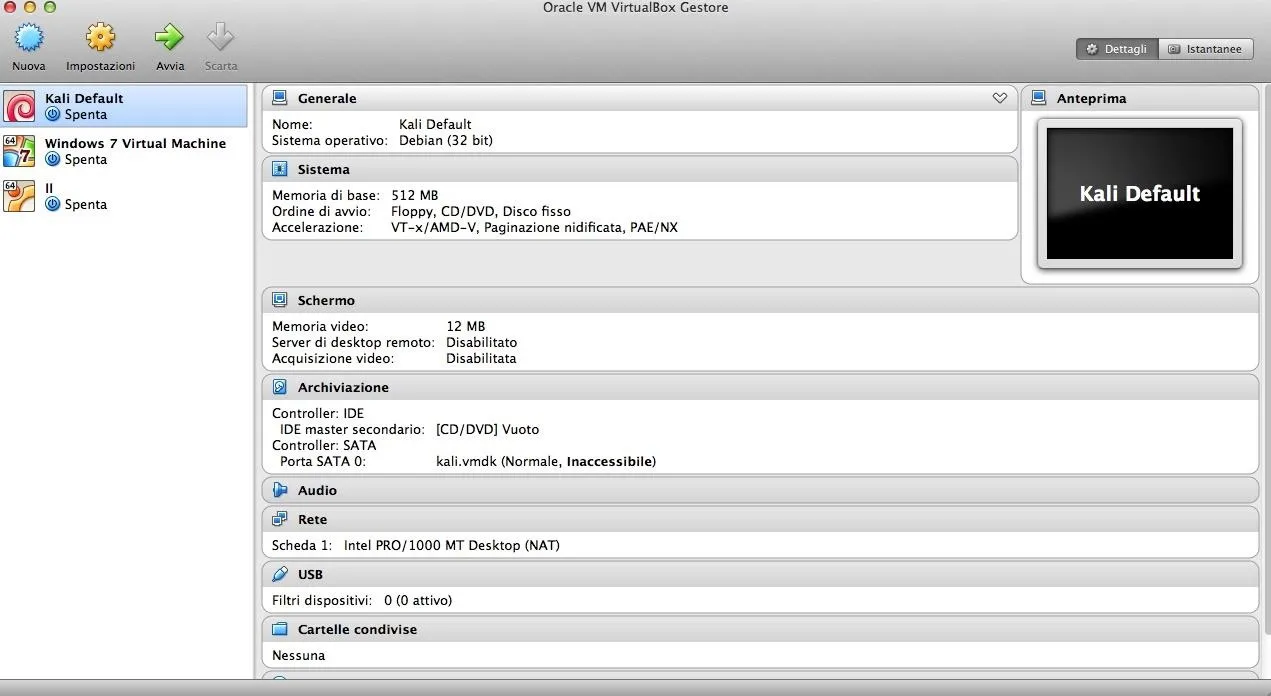Click 'kali.vmdk (Normale, Inaccessibile)' entry
The height and width of the screenshot is (696, 1271).
[546, 461]
